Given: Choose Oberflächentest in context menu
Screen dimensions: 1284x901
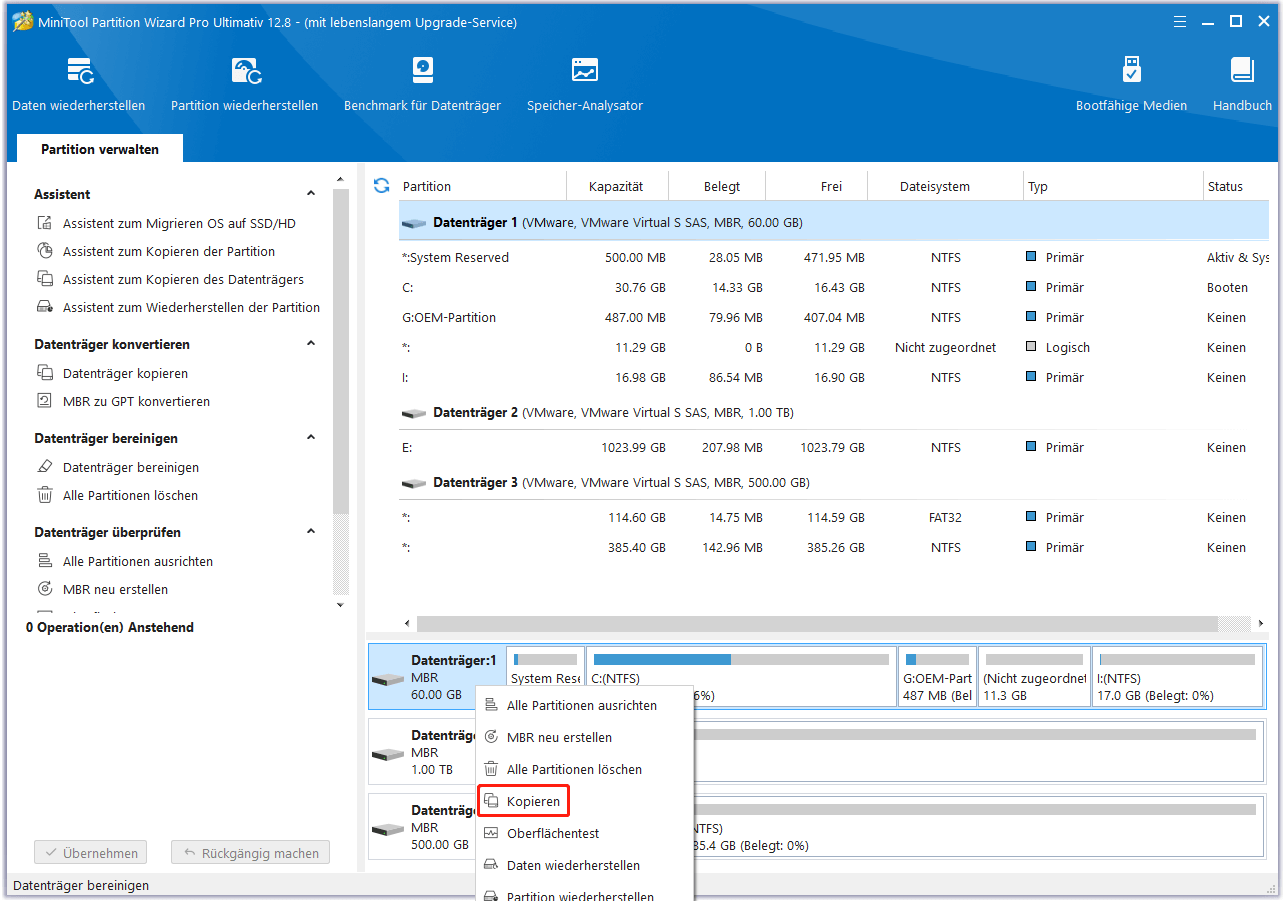Looking at the screenshot, I should pyautogui.click(x=585, y=834).
